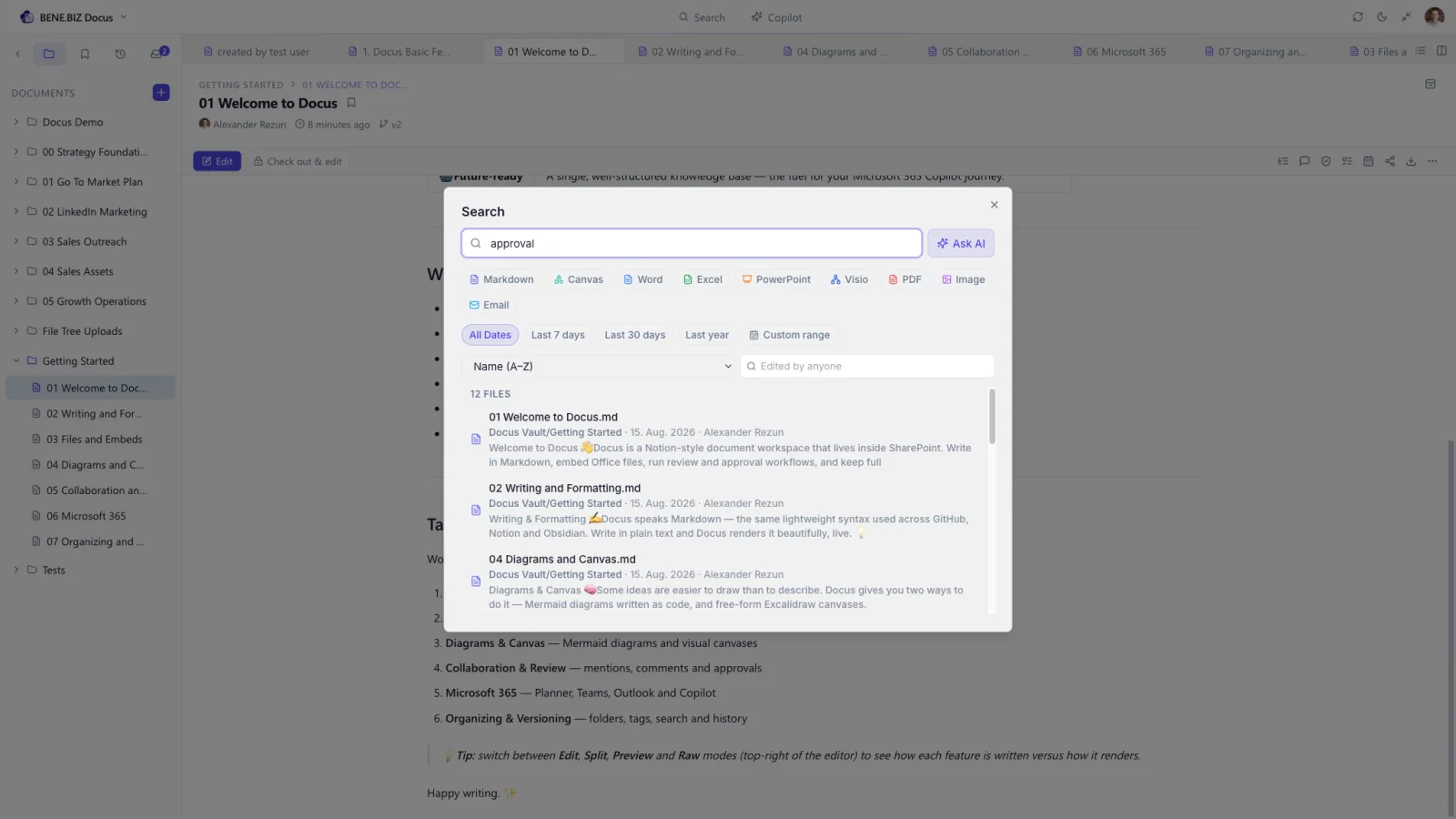Image resolution: width=1456 pixels, height=819 pixels.
Task: Click the Edit button
Action: coord(217,161)
